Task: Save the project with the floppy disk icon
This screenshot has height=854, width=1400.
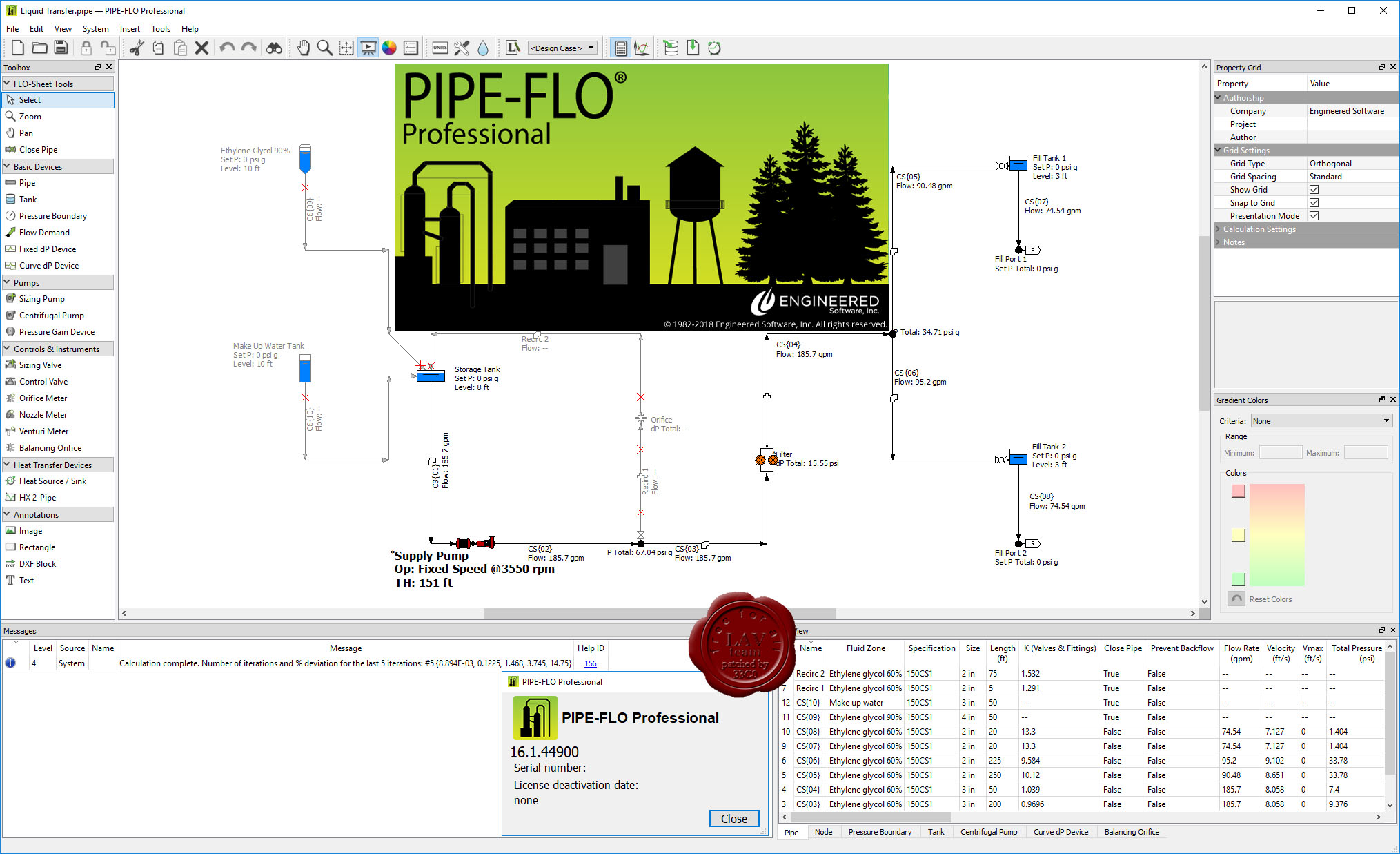Action: (x=61, y=48)
